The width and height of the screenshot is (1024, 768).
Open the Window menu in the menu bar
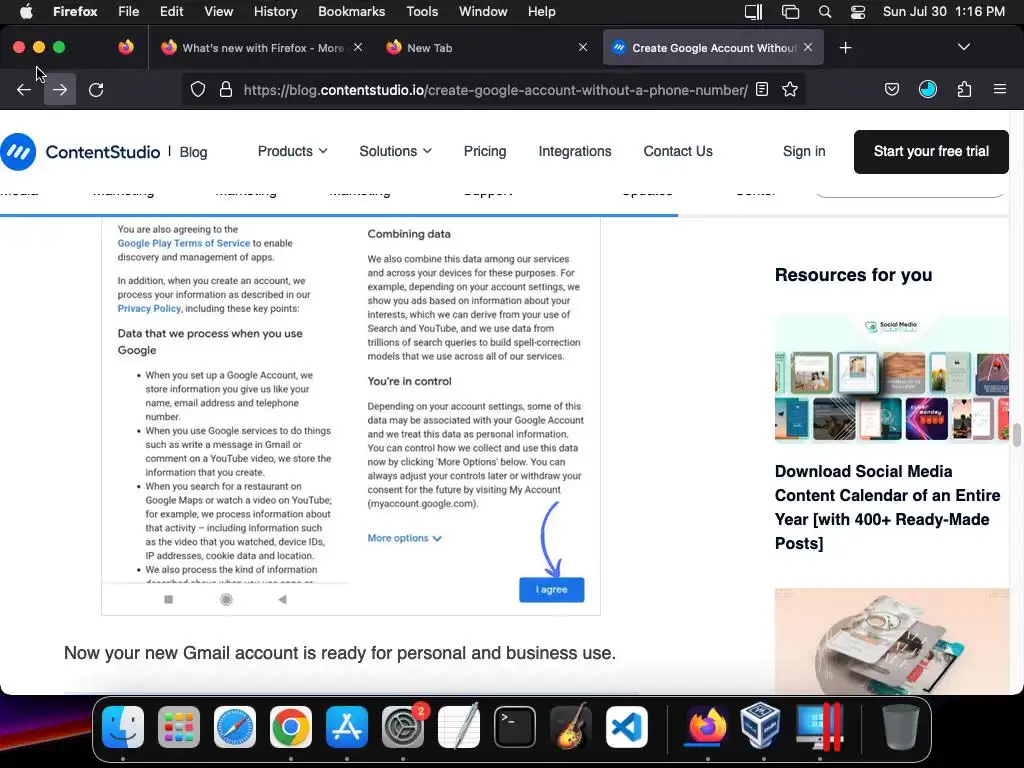[483, 11]
